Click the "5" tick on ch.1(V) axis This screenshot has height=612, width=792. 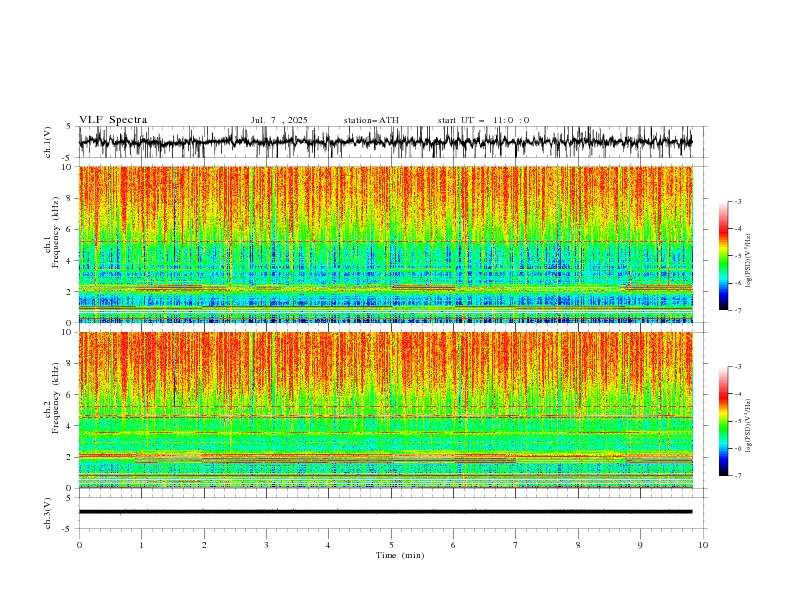tap(70, 127)
